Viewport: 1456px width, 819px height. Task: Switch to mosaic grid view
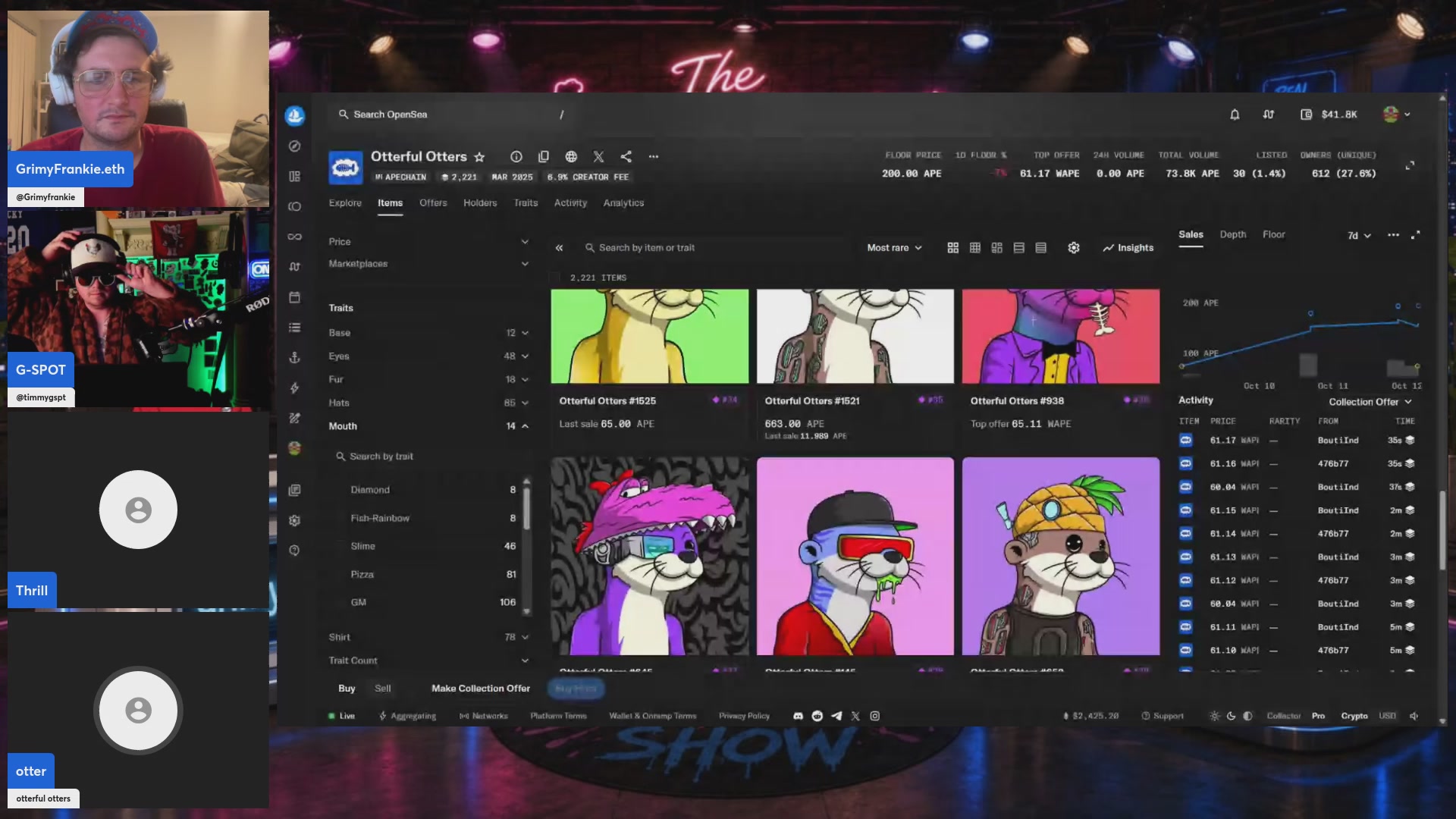(997, 248)
